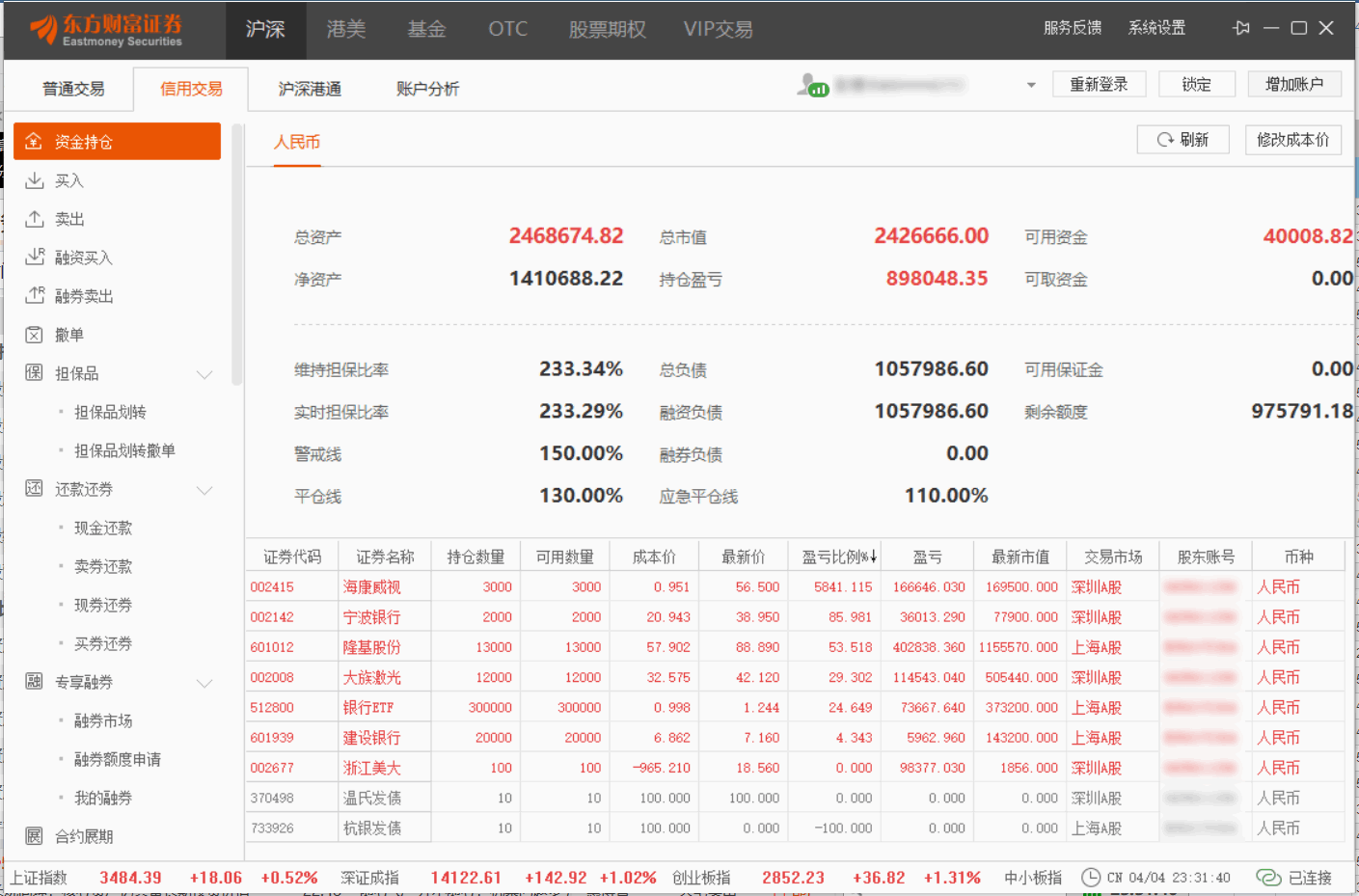1359x896 pixels.
Task: Open 服务反馈 link
Action: [x=1073, y=28]
